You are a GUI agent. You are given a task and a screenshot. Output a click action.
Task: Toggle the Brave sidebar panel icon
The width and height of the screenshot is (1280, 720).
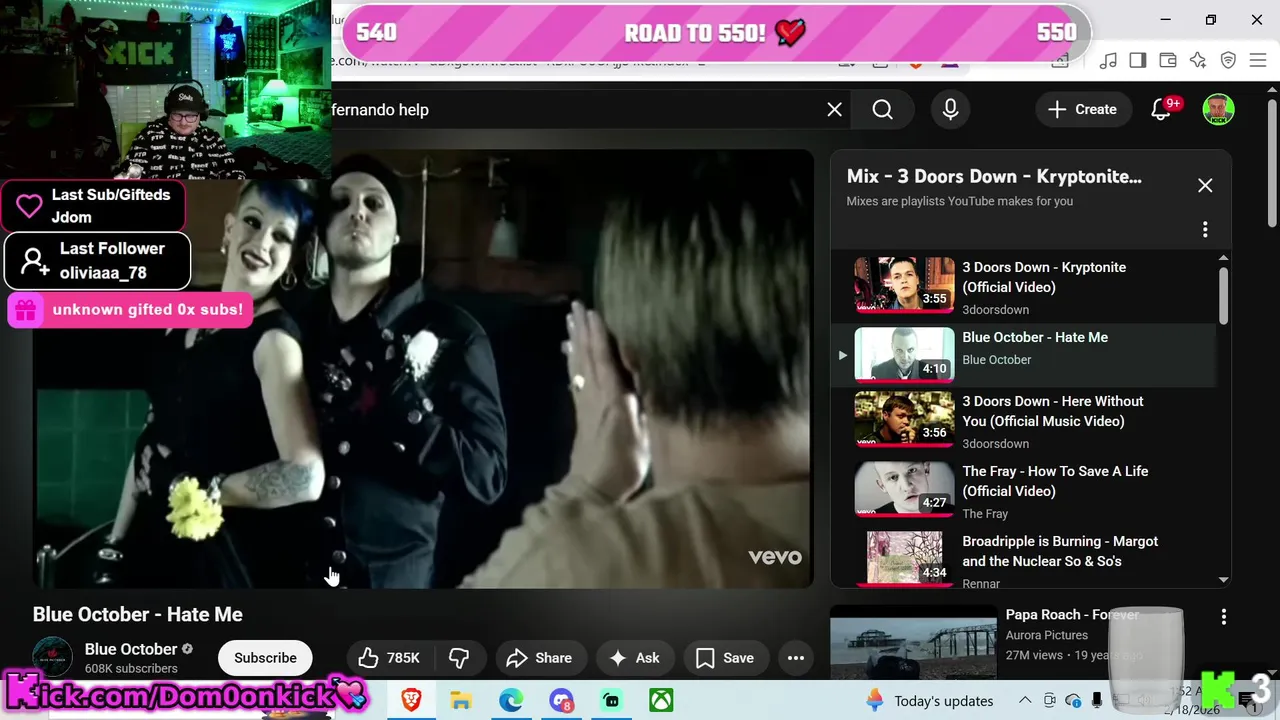(1138, 61)
